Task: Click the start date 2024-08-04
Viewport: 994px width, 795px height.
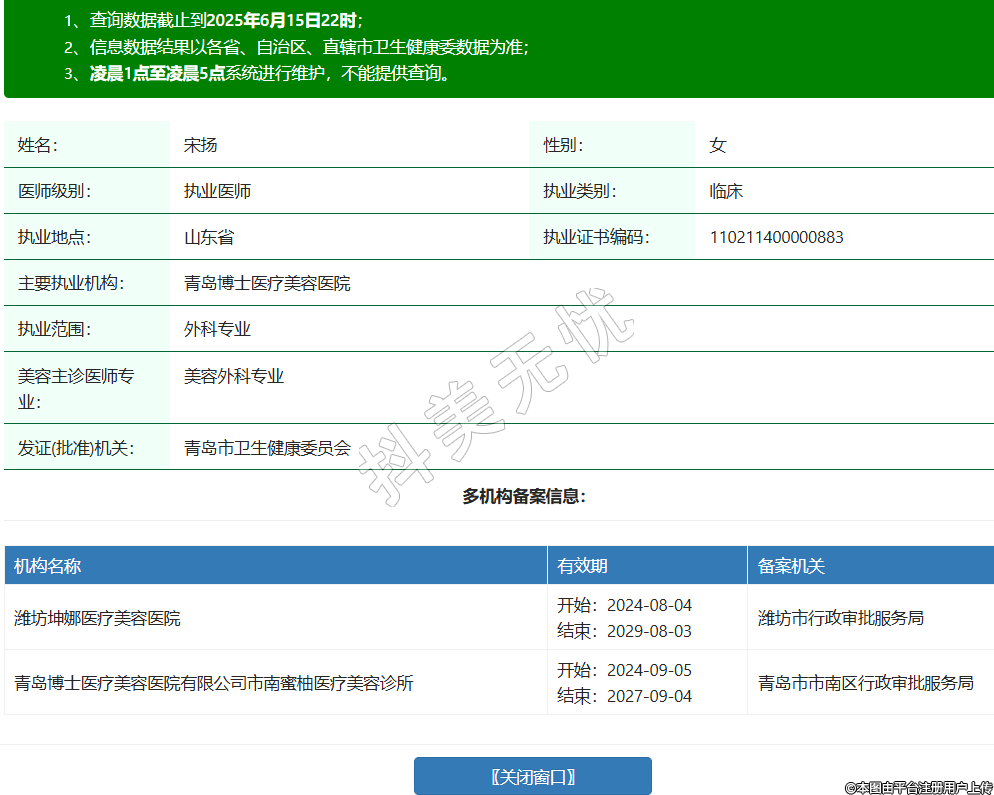Action: click(x=649, y=605)
